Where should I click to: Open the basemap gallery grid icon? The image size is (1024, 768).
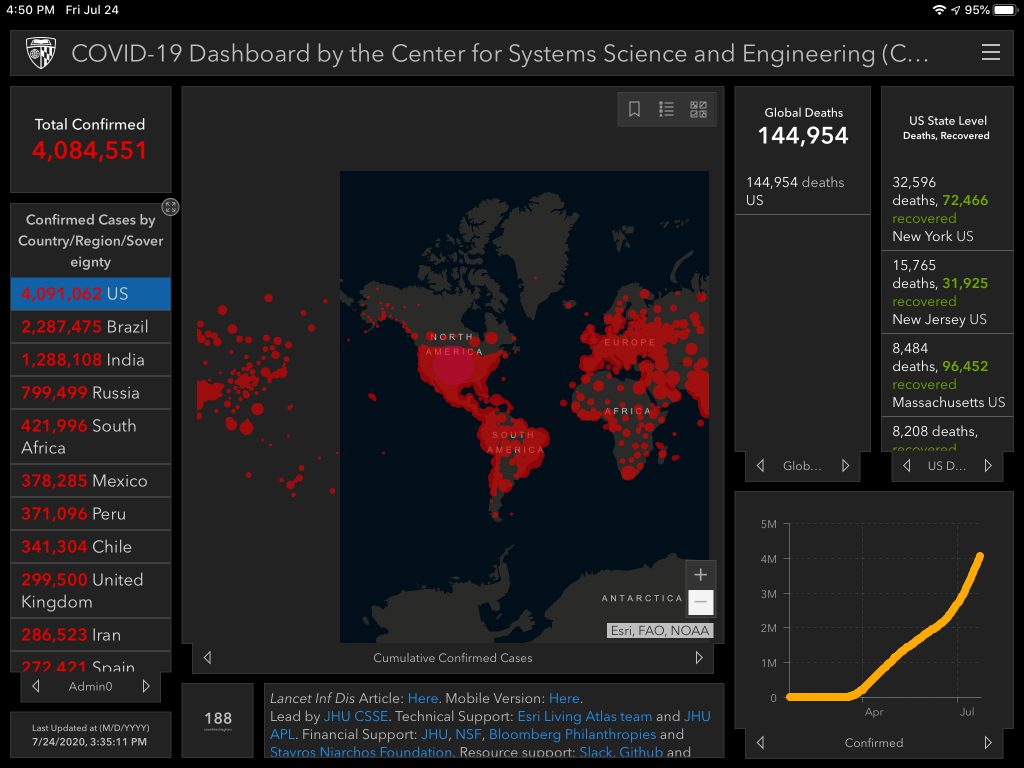(698, 110)
